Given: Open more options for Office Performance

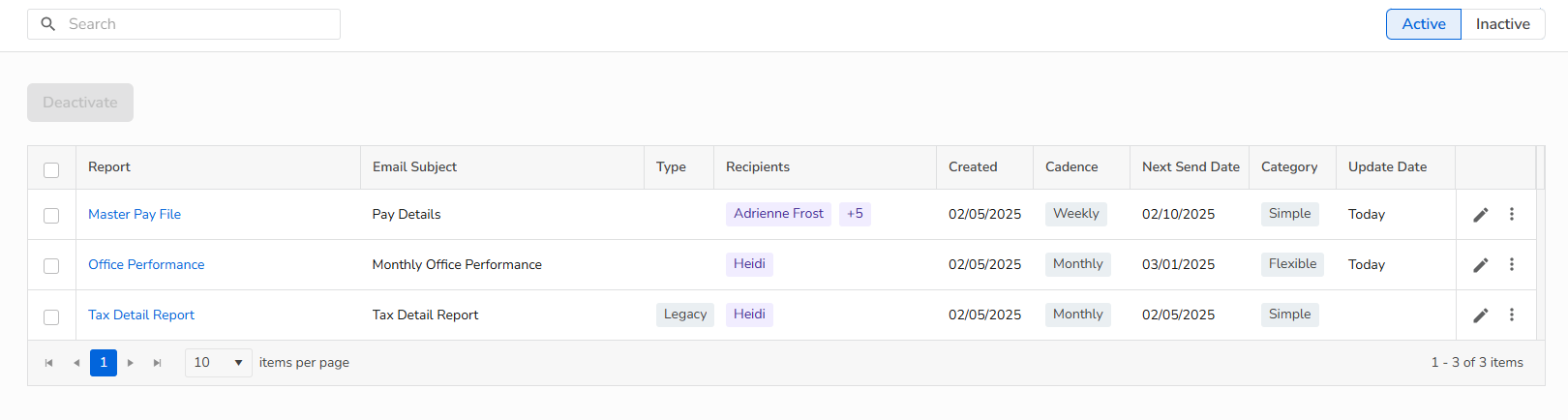Looking at the screenshot, I should (1512, 264).
